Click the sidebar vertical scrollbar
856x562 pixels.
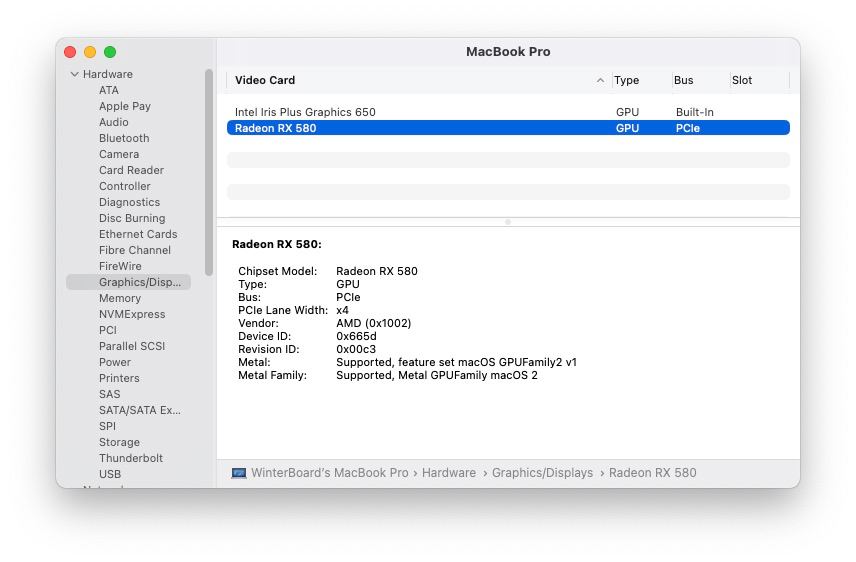click(x=209, y=172)
